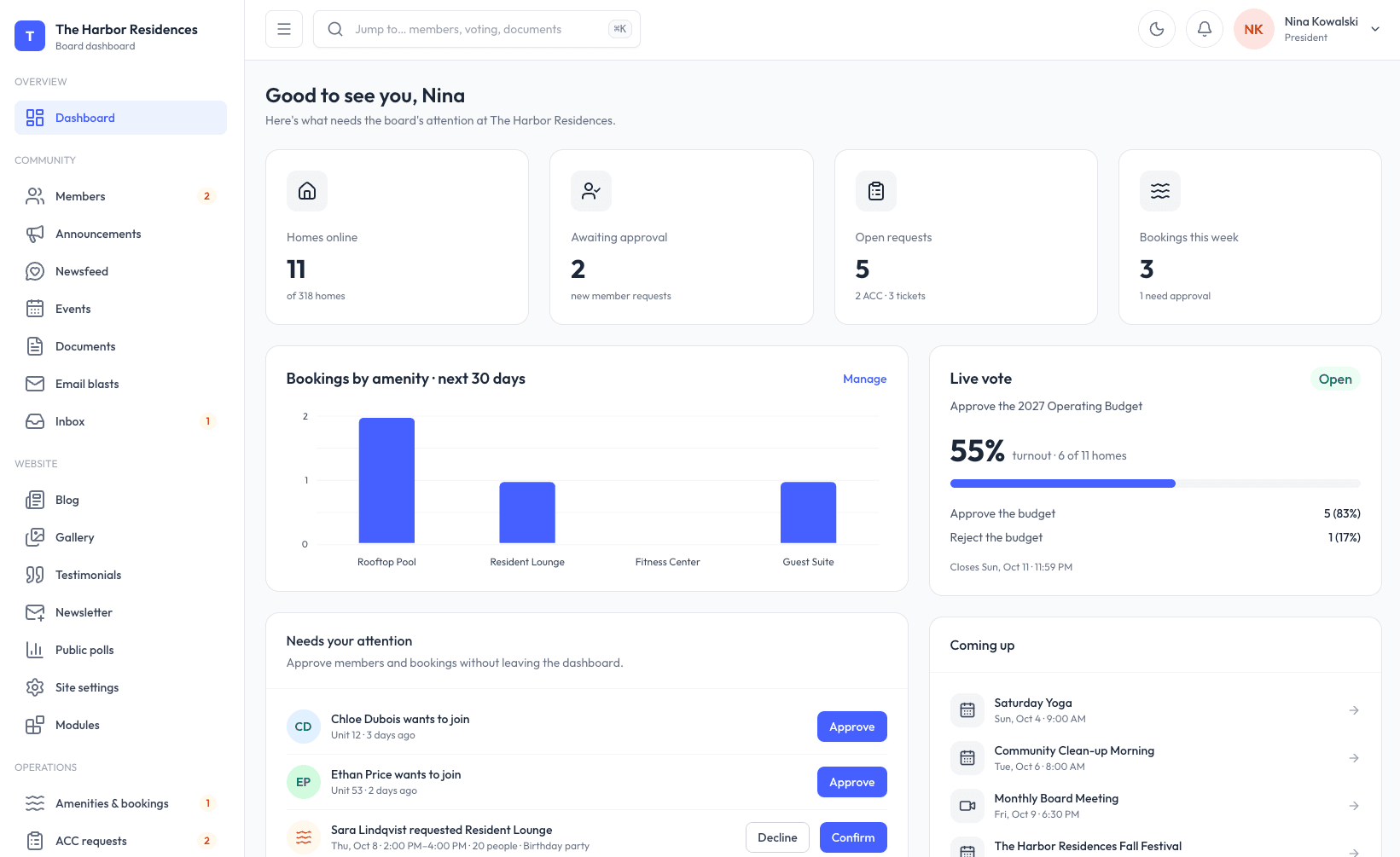The image size is (1400, 857).
Task: Go to ACC requests in sidebar
Action: 120,841
